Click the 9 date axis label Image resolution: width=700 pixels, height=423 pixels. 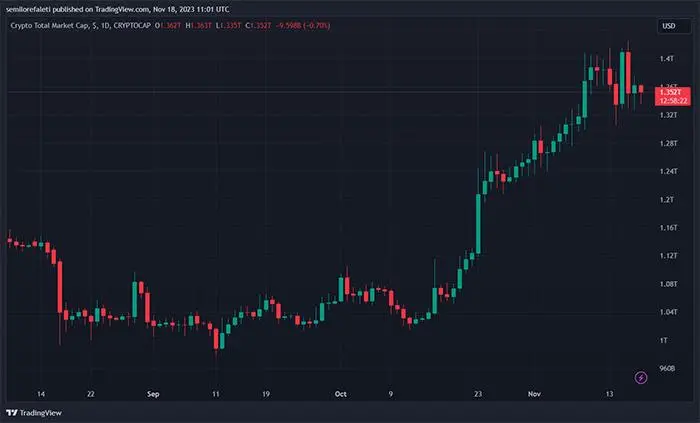391,394
